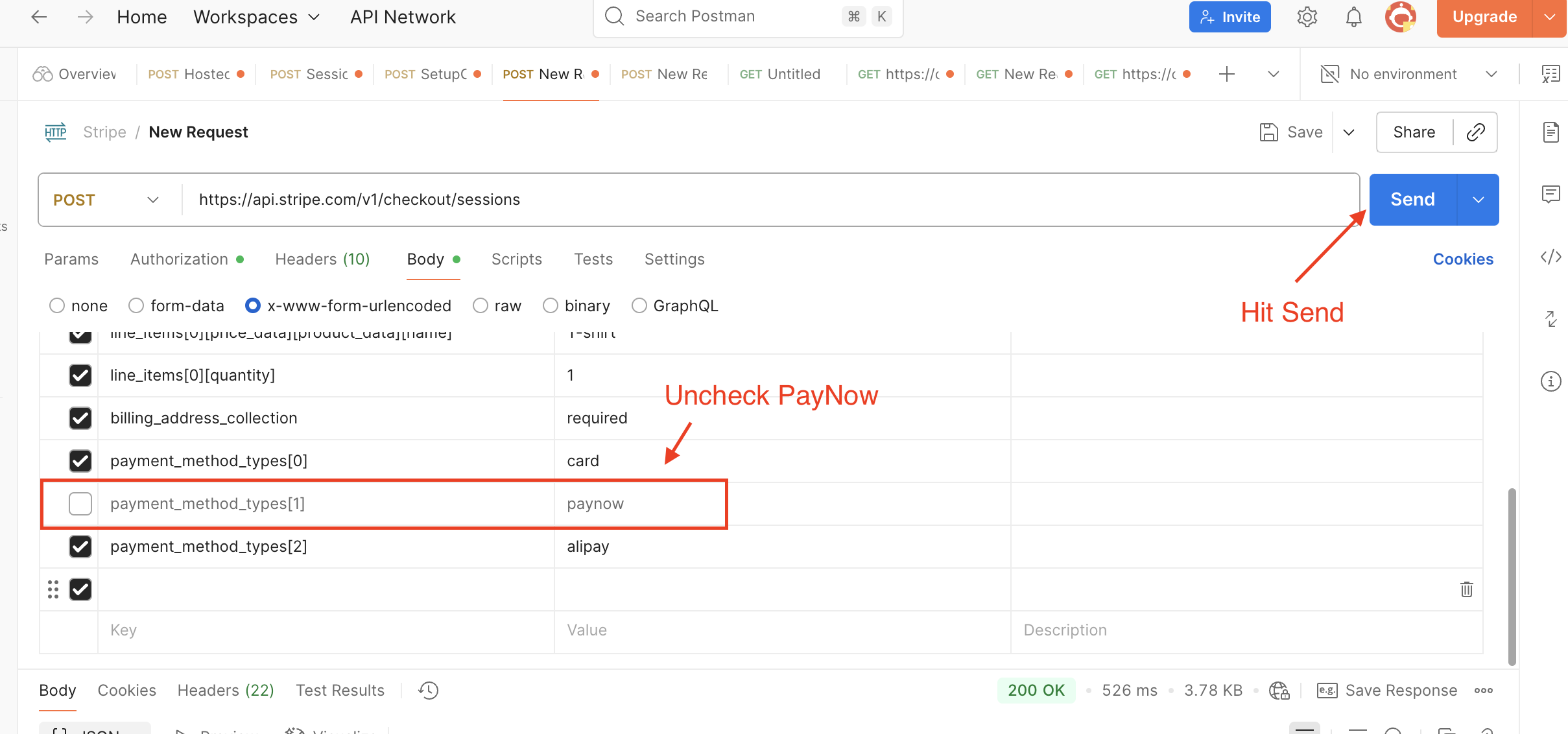The width and height of the screenshot is (1568, 734).
Task: Click the drag handle on empty row
Action: [x=53, y=589]
